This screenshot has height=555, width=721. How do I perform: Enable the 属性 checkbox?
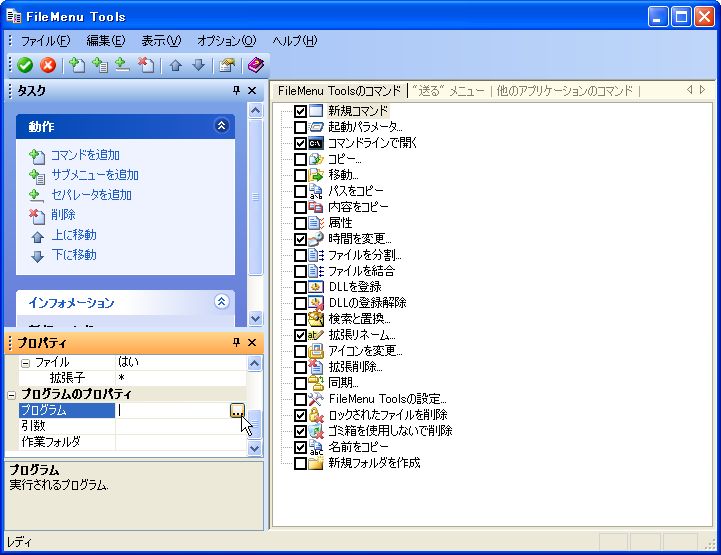[x=300, y=223]
